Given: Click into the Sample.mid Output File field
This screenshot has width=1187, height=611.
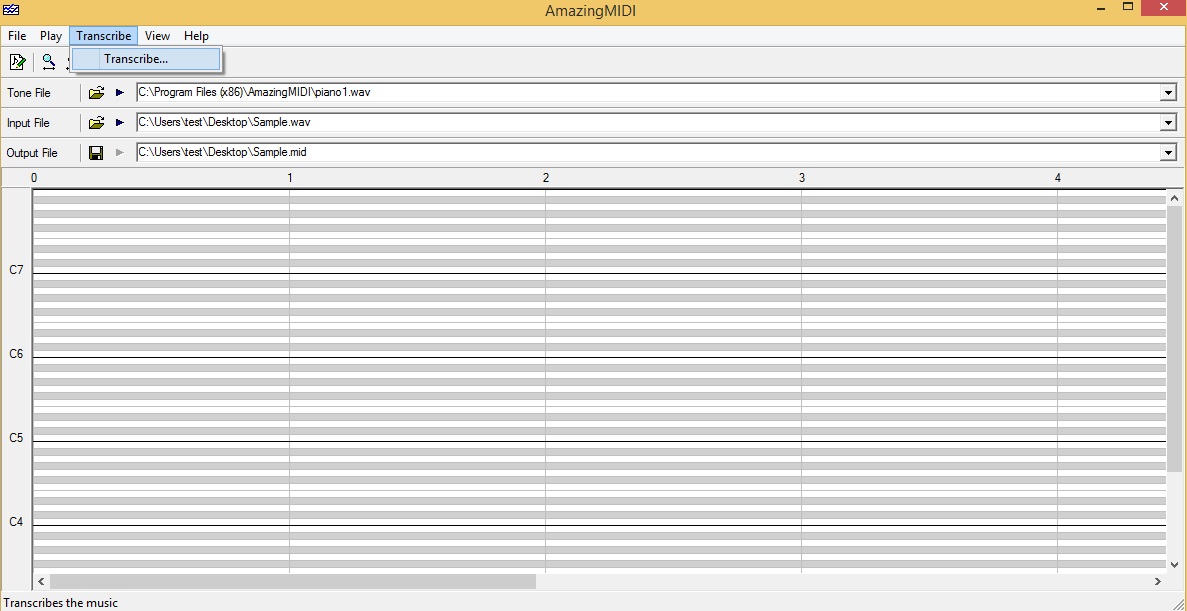Looking at the screenshot, I should 648,153.
